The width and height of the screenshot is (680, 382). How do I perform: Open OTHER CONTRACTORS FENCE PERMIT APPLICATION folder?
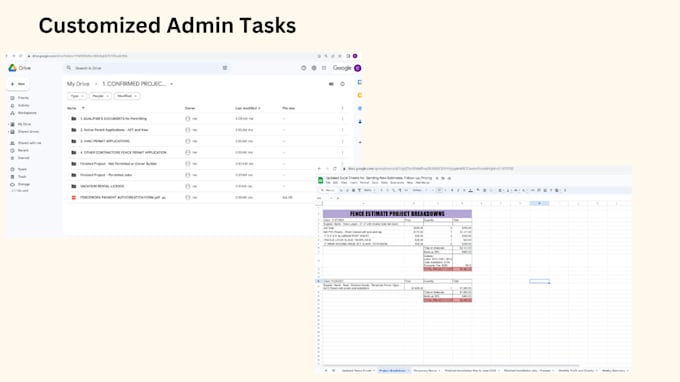pos(123,152)
